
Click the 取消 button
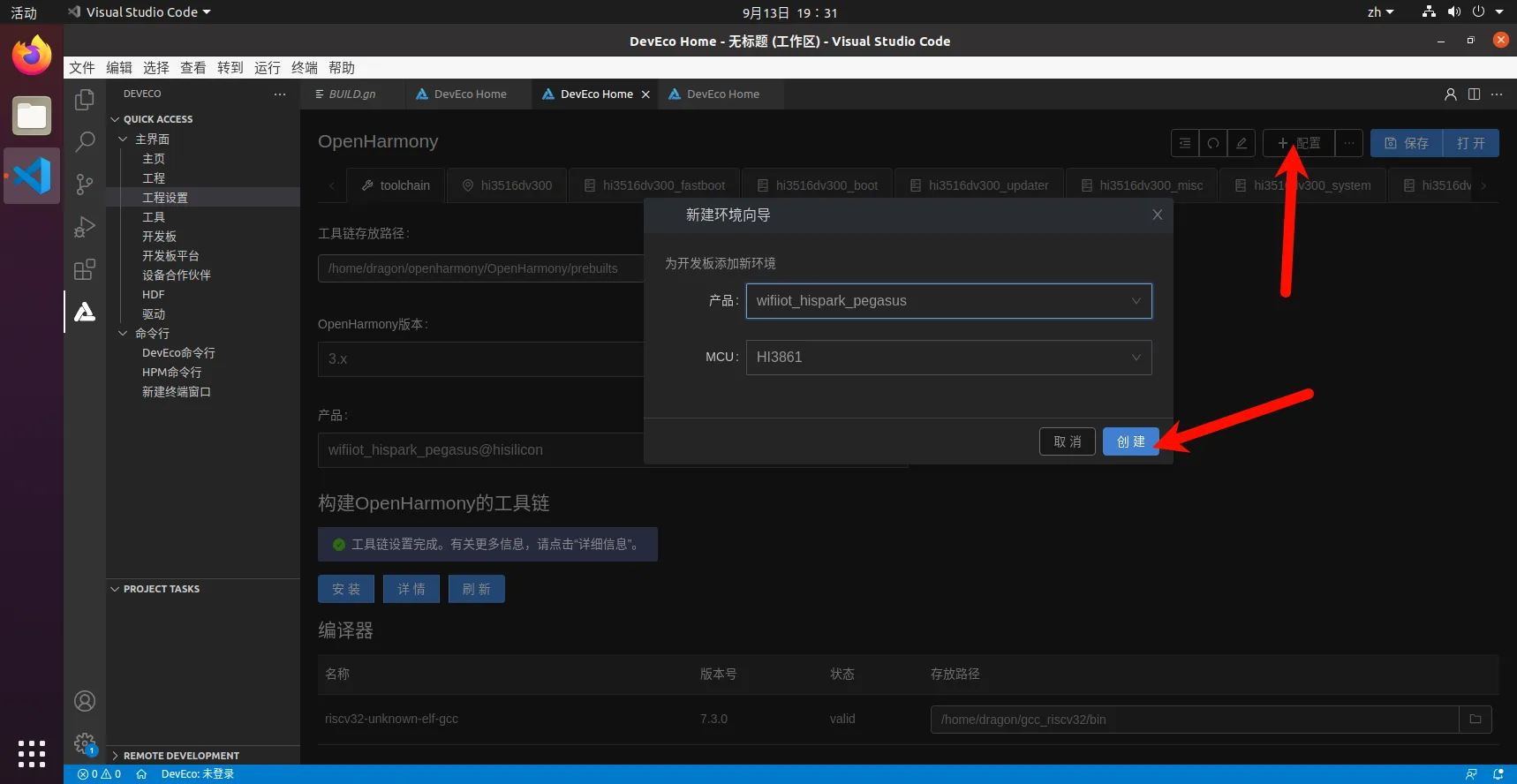pos(1067,441)
